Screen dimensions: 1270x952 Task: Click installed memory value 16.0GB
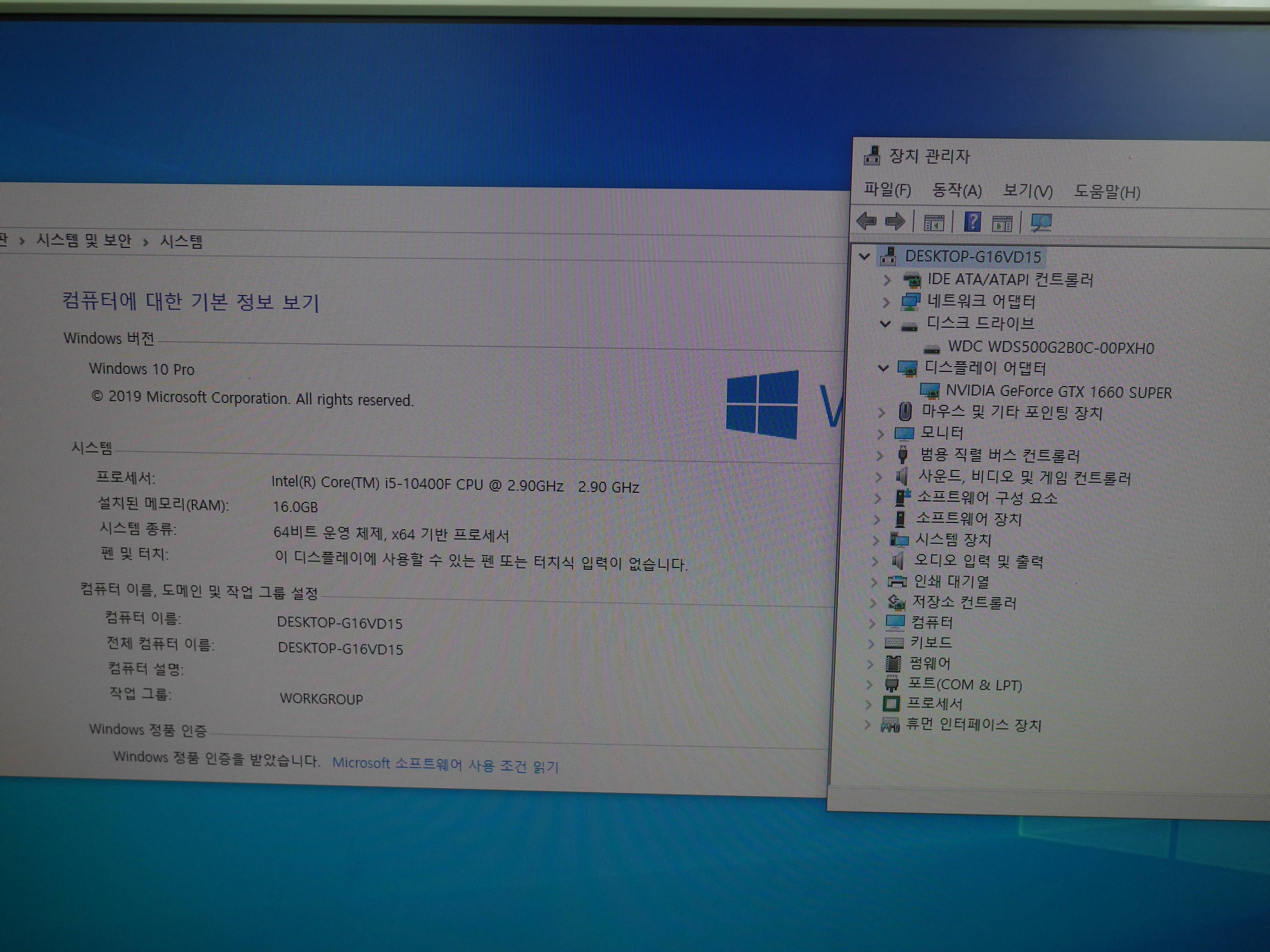[x=295, y=507]
